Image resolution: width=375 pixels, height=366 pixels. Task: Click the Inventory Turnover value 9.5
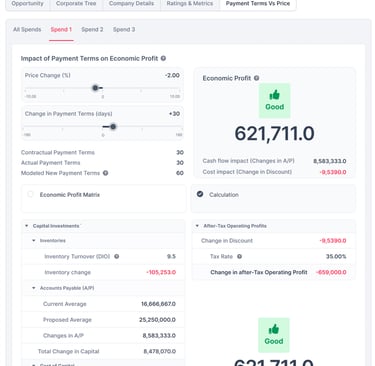click(171, 256)
